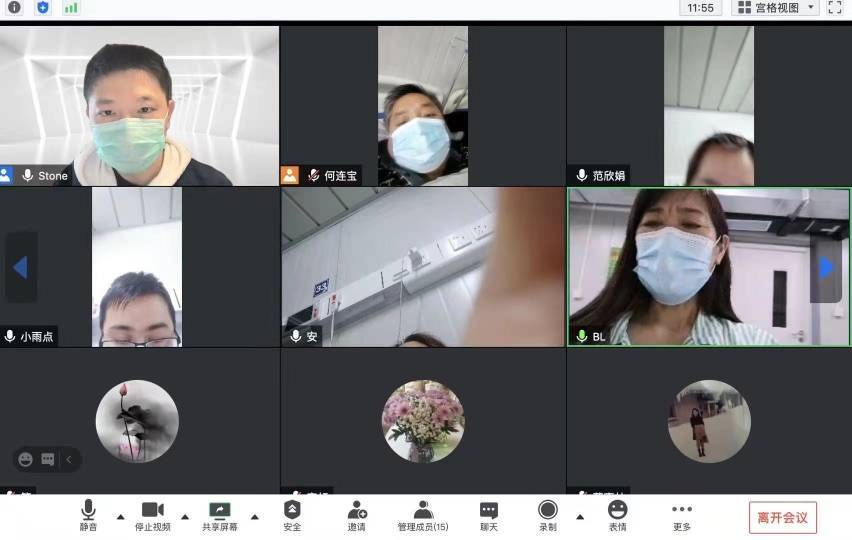The height and width of the screenshot is (540, 852).
Task: Click the Stone name label
Action: (x=53, y=175)
